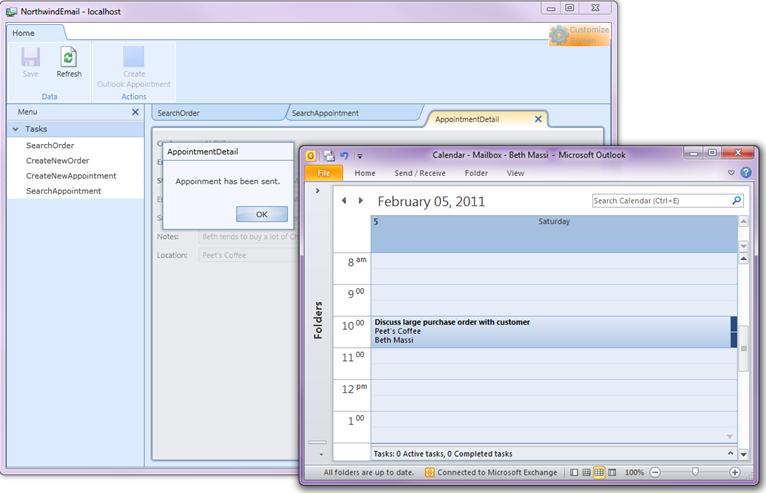Screen dimensions: 766x493
Task: Collapse the Tasks group in the Menu panel
Action: pos(15,129)
